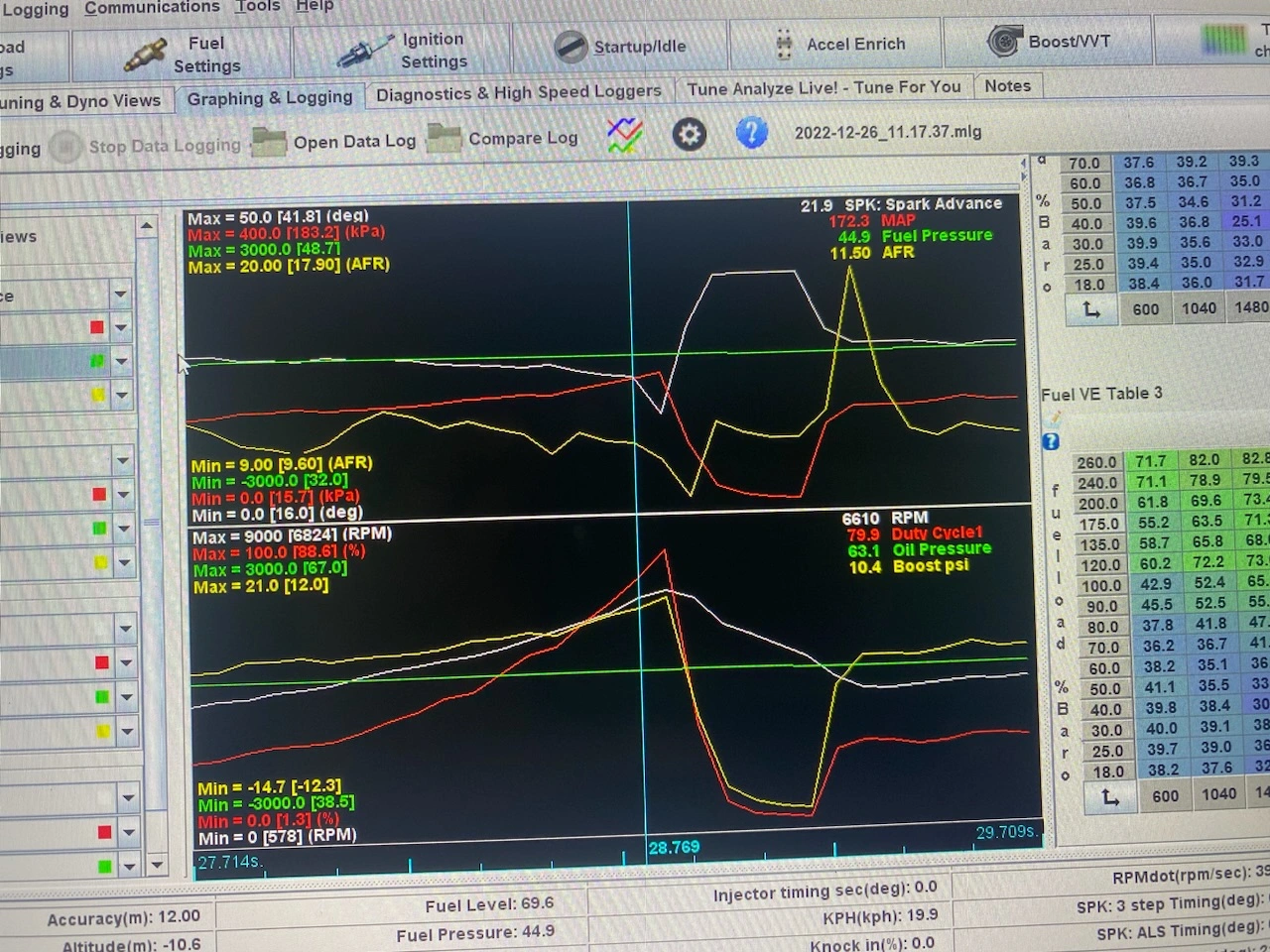
Task: Open Boost/VVT settings with the turbo icon
Action: [1048, 42]
